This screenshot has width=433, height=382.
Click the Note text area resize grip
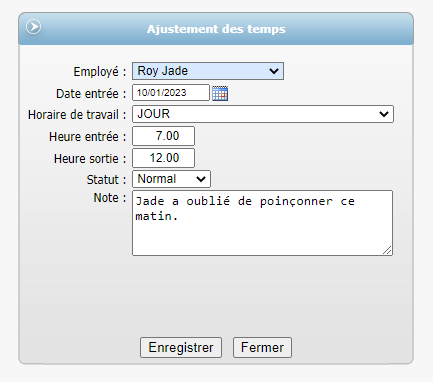pyautogui.click(x=387, y=250)
